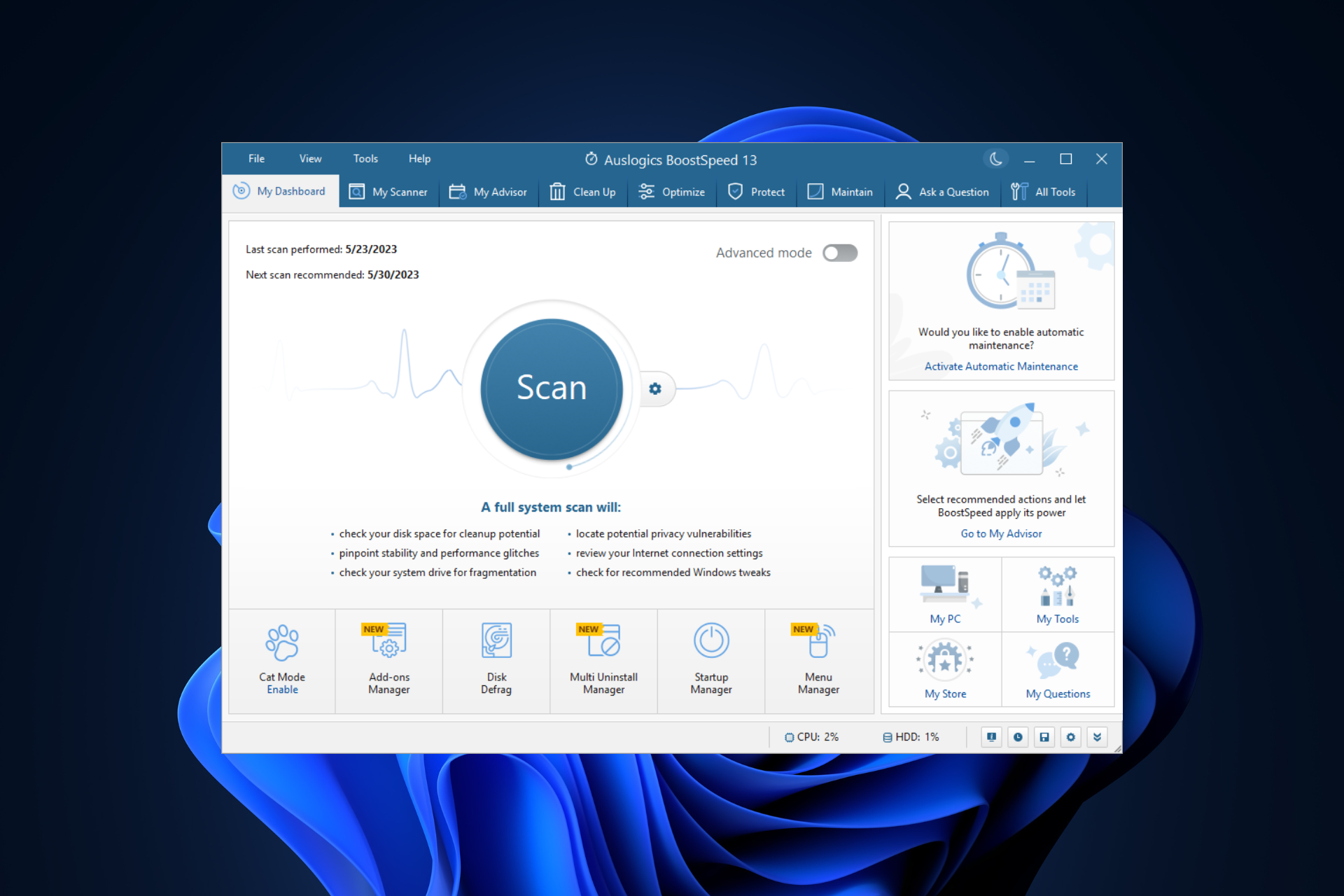Image resolution: width=1344 pixels, height=896 pixels.
Task: Click the automatic maintenance clock illustration
Action: pos(1009,272)
